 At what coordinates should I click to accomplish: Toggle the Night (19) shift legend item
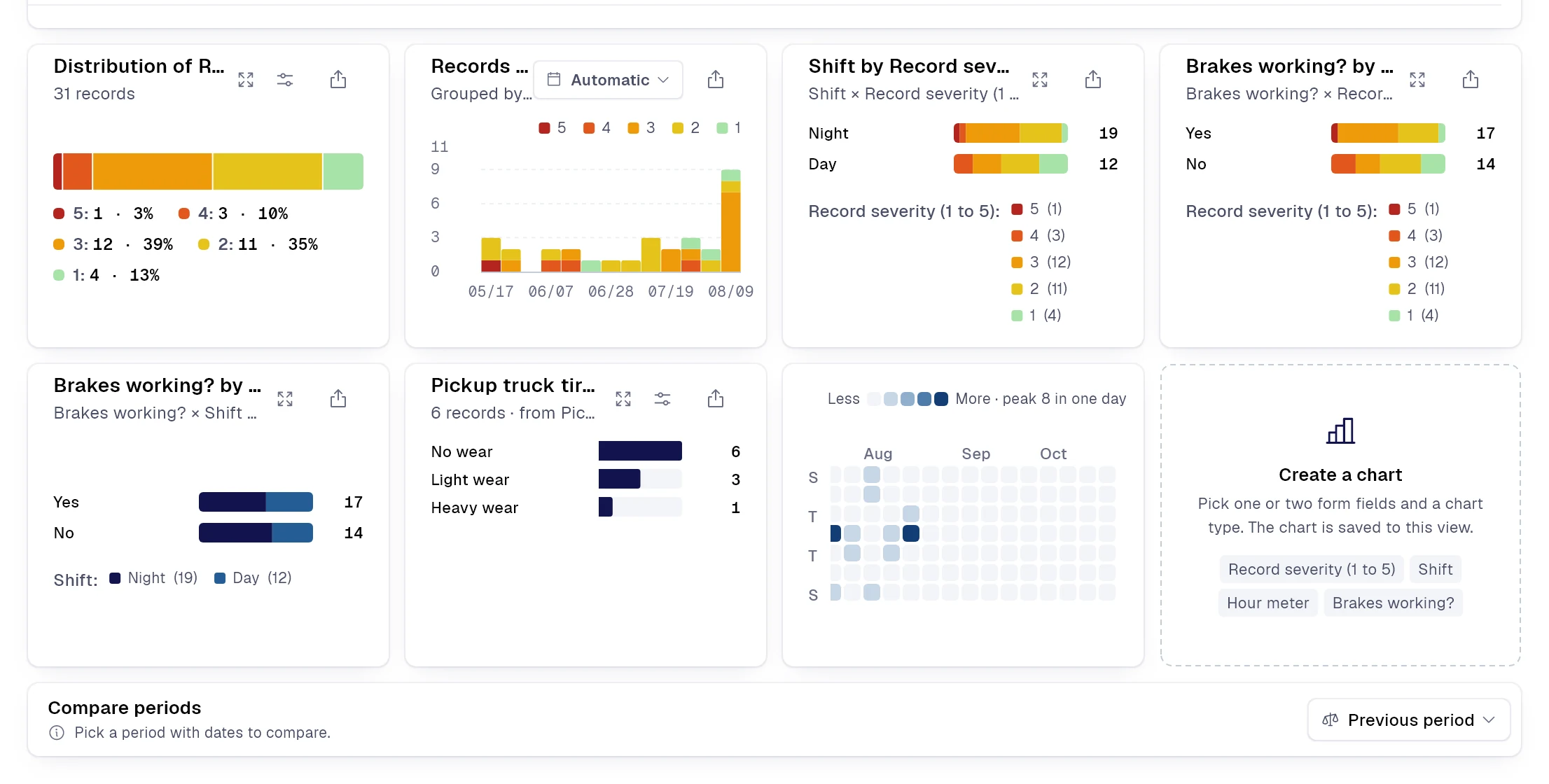point(153,578)
